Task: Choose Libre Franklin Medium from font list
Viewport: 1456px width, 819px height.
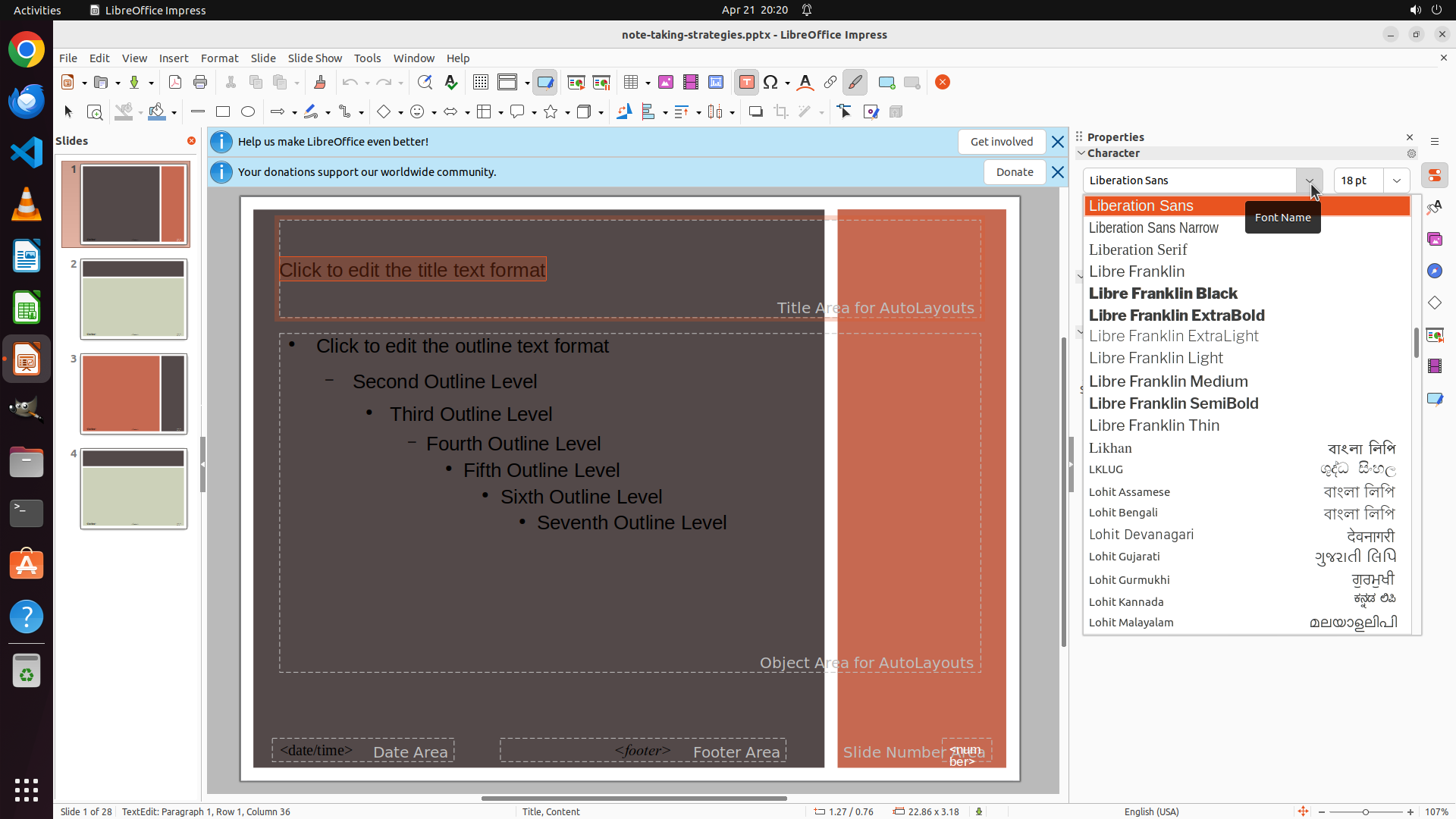Action: coord(1168,381)
